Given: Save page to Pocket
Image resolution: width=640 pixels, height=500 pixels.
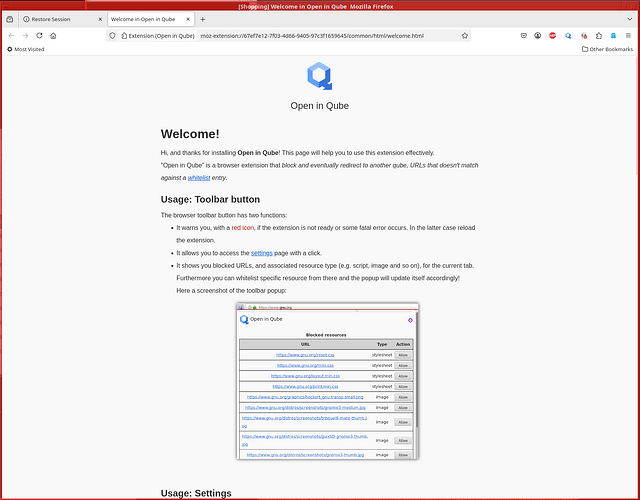Looking at the screenshot, I should click(x=524, y=36).
